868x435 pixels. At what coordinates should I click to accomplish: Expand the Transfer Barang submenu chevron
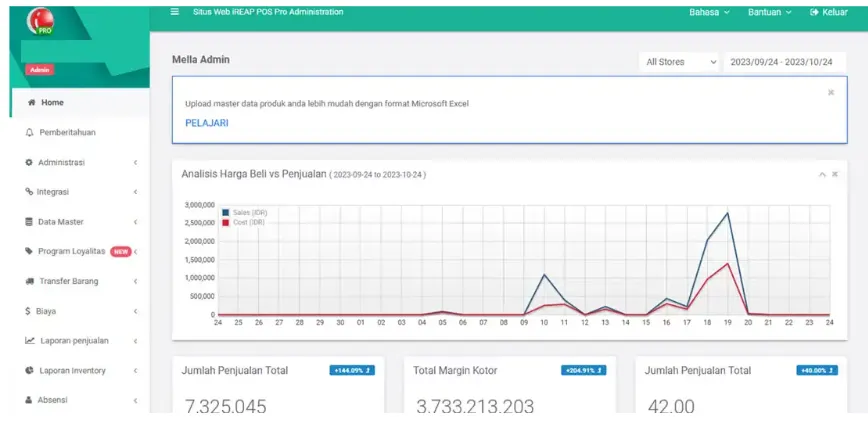coord(136,281)
